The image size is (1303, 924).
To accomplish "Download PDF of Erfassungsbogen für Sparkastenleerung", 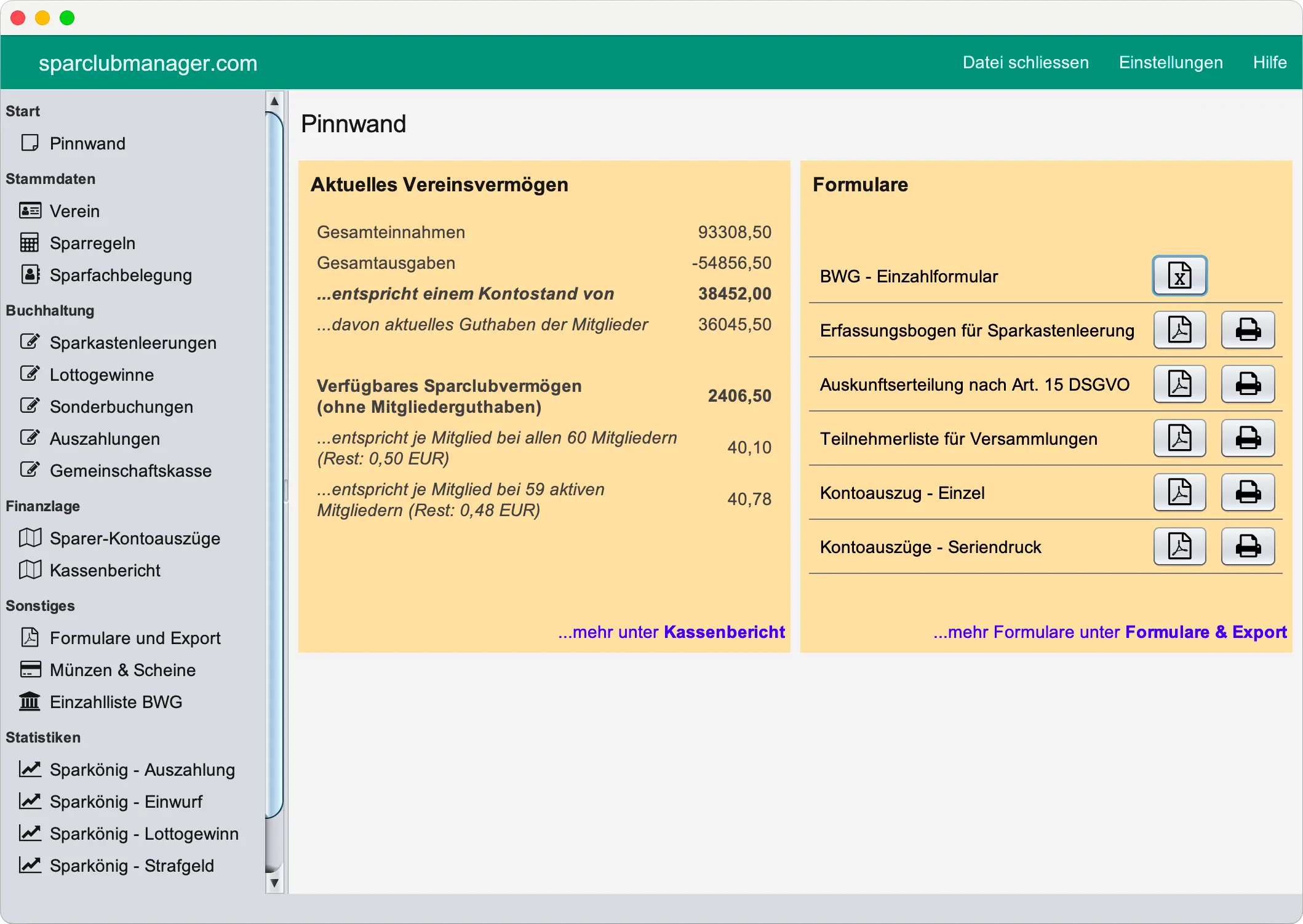I will [1179, 330].
